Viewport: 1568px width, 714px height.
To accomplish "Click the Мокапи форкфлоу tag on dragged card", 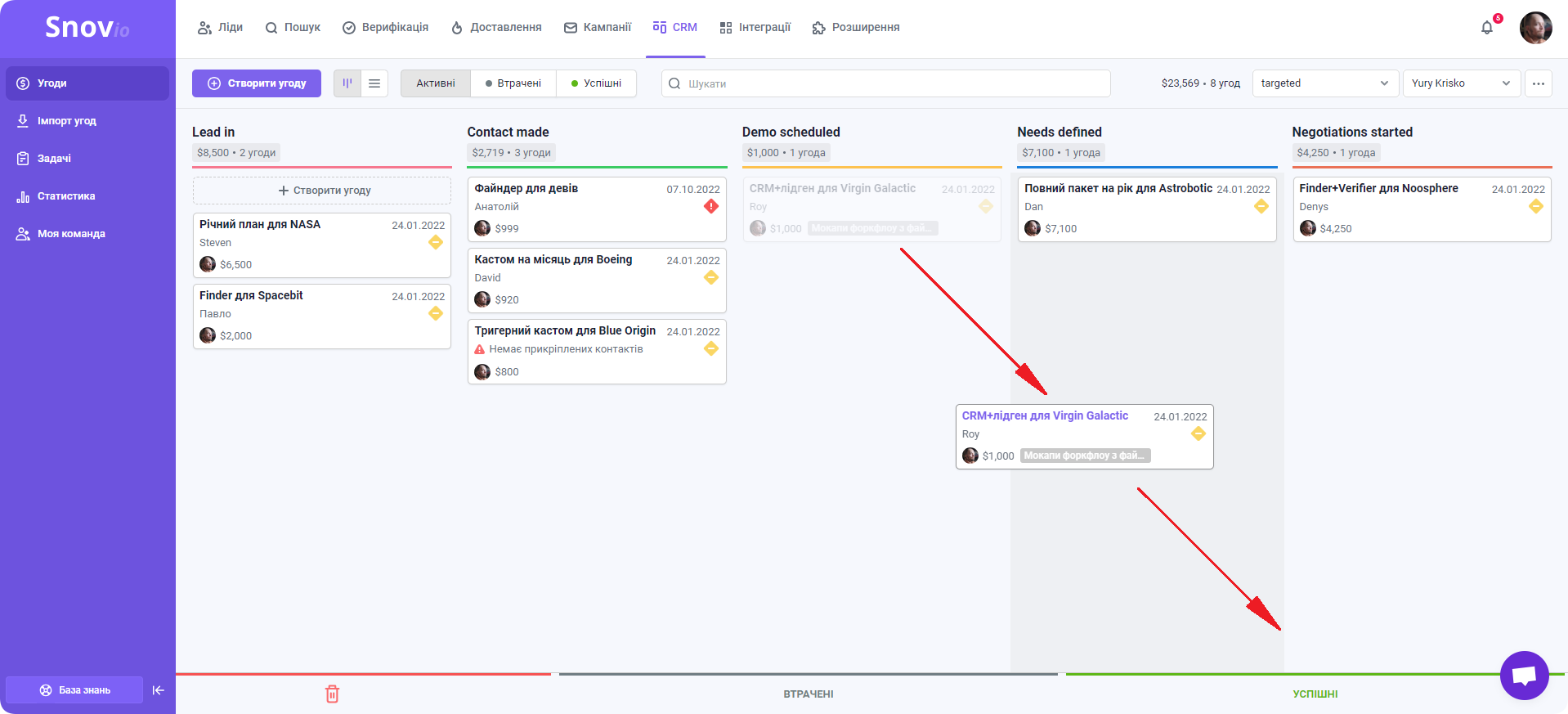I will pyautogui.click(x=1085, y=456).
